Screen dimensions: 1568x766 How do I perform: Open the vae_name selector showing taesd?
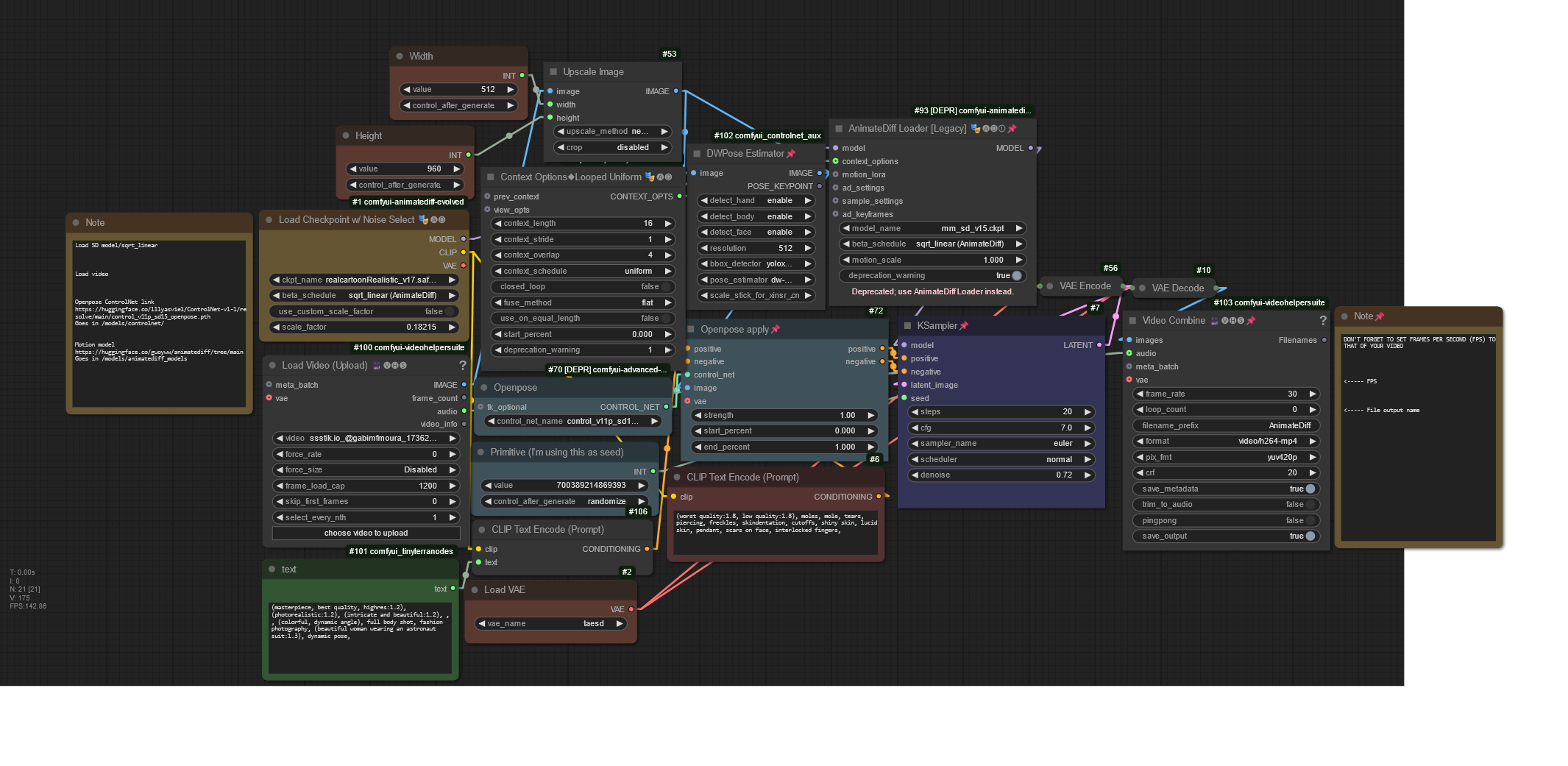tap(551, 624)
